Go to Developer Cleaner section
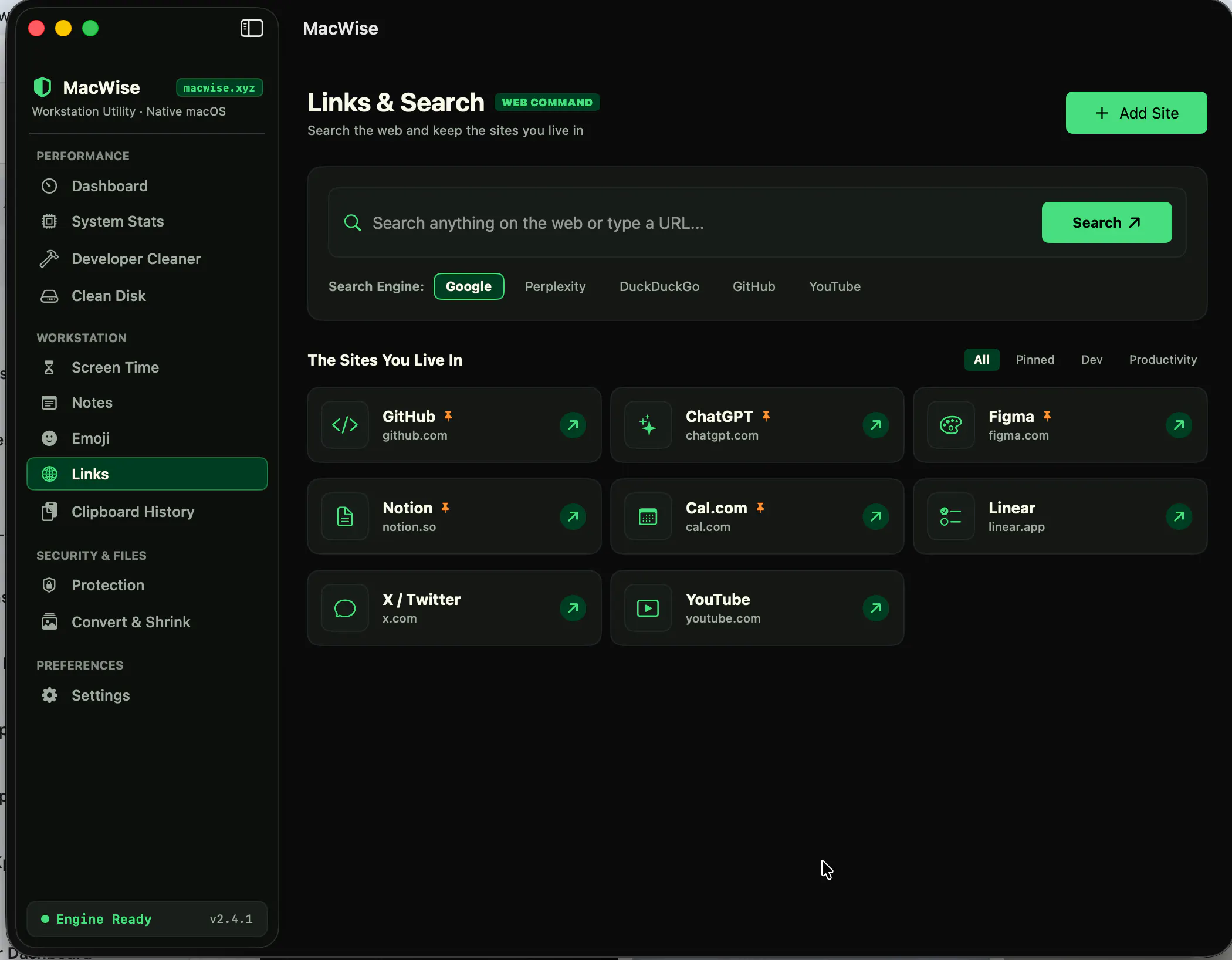Viewport: 1232px width, 960px height. point(147,259)
